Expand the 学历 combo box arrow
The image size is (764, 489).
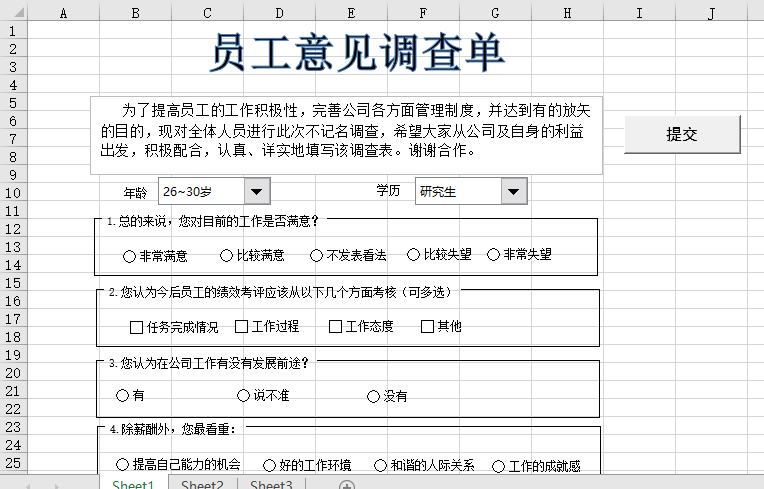click(514, 191)
